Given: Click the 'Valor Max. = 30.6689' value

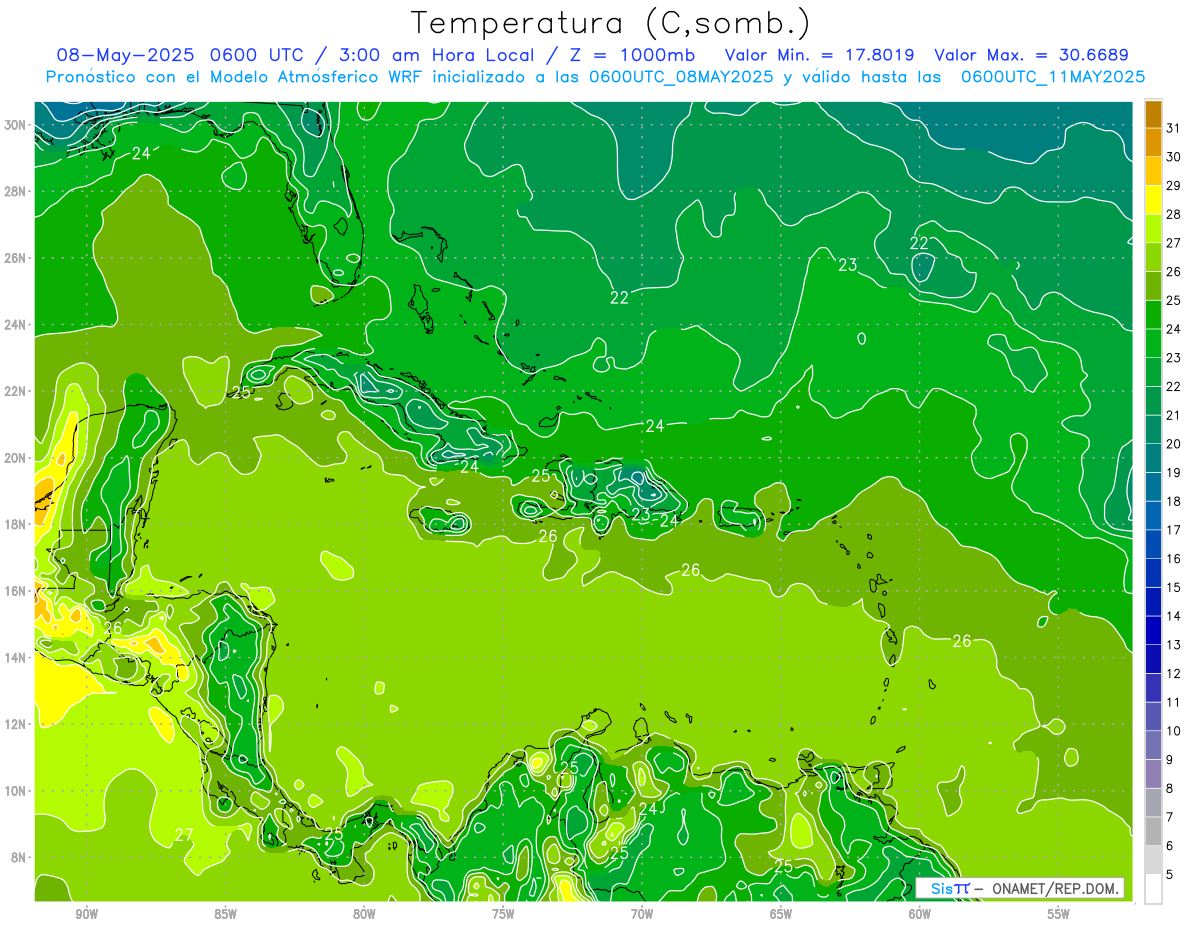Looking at the screenshot, I should coord(1032,55).
